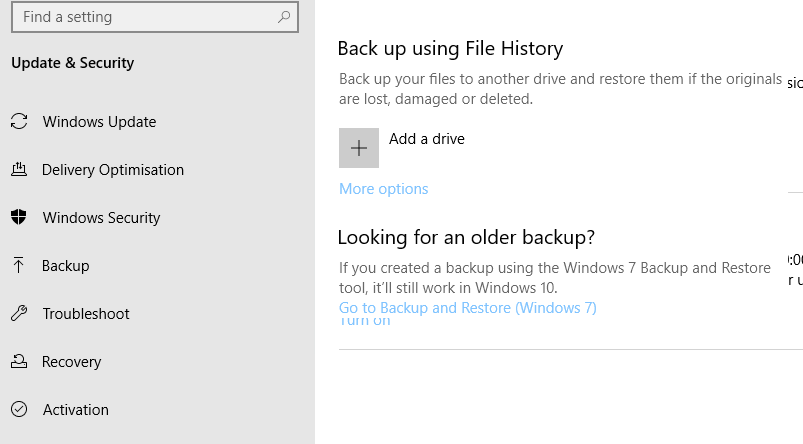Screen dimensions: 803x444
Task: Click the Back up using File History heading
Action: [x=450, y=49]
